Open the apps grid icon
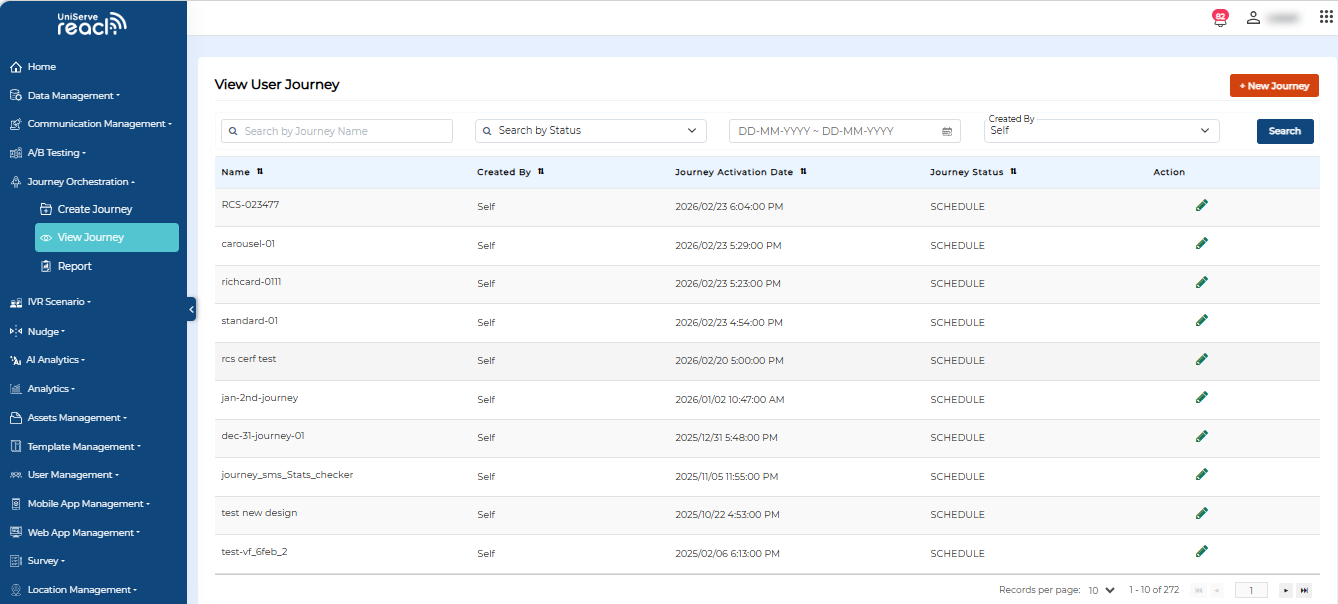The width and height of the screenshot is (1338, 604). tap(1326, 17)
